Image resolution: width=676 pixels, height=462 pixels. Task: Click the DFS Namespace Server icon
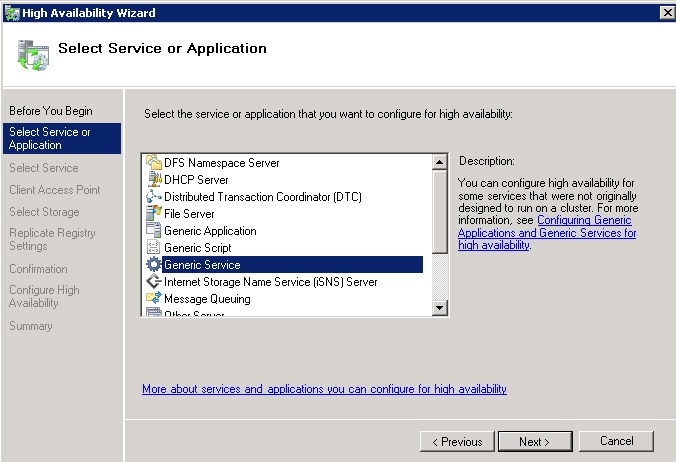153,163
